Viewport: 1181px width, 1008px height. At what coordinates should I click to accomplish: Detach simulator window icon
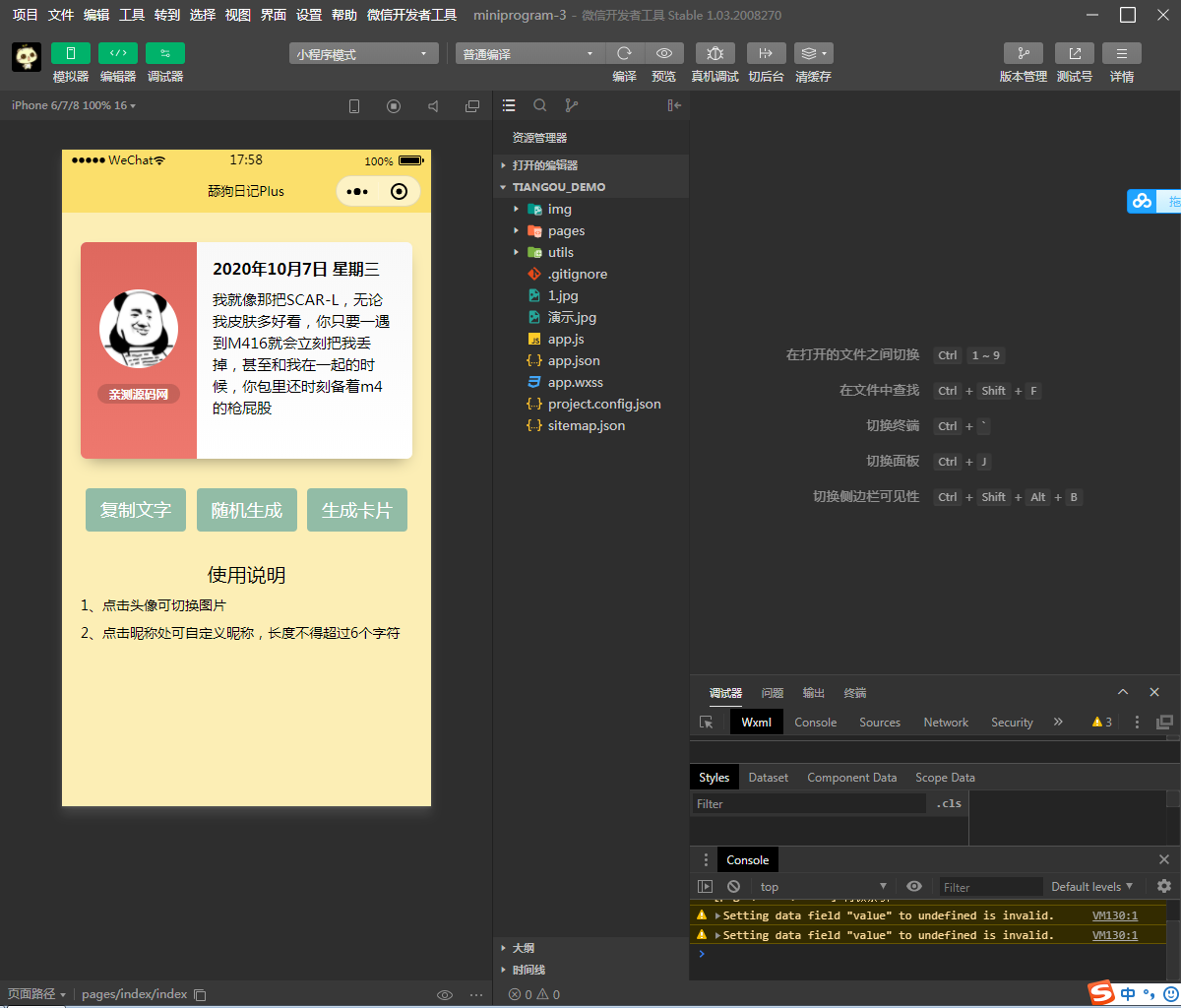[472, 106]
